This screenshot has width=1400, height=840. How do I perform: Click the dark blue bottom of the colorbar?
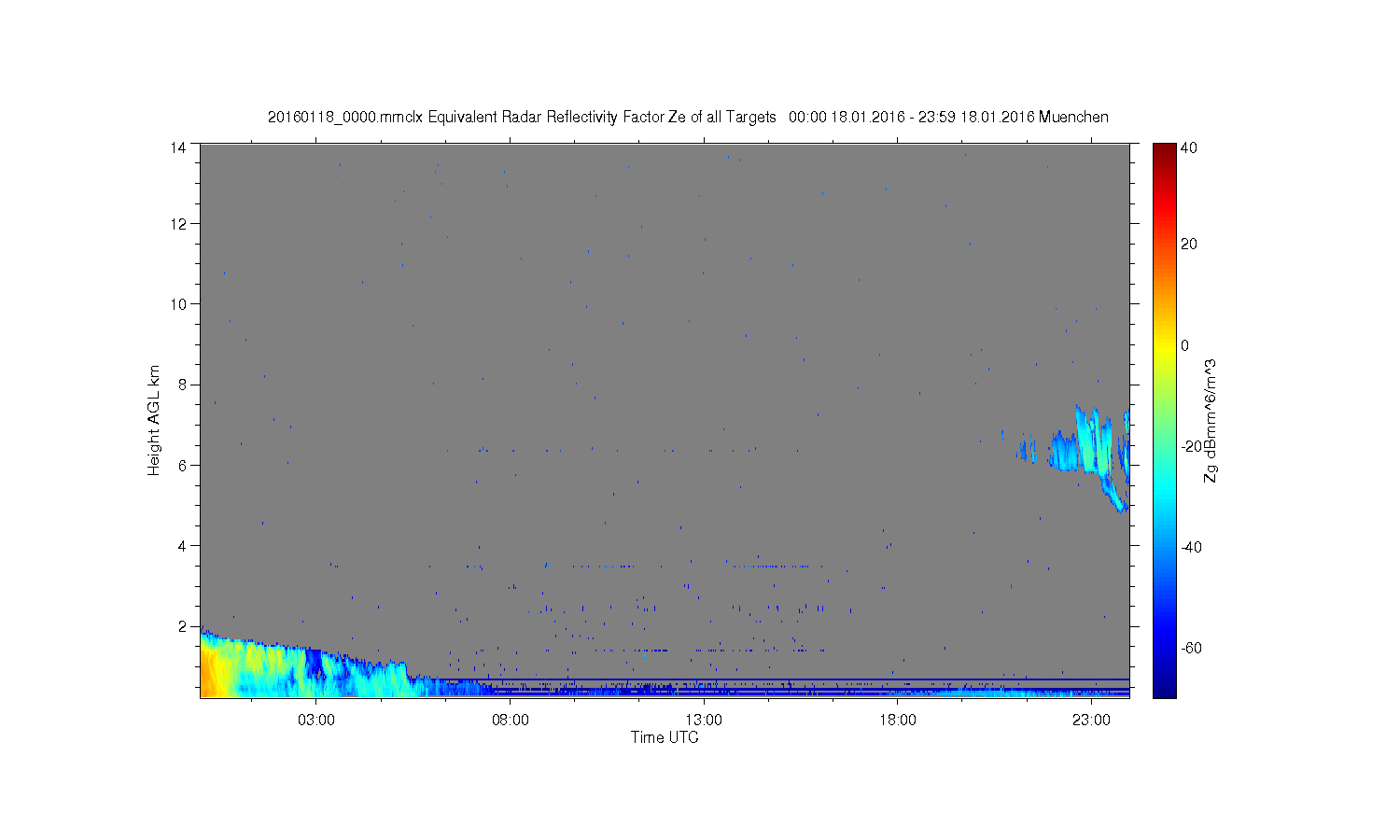(1163, 690)
